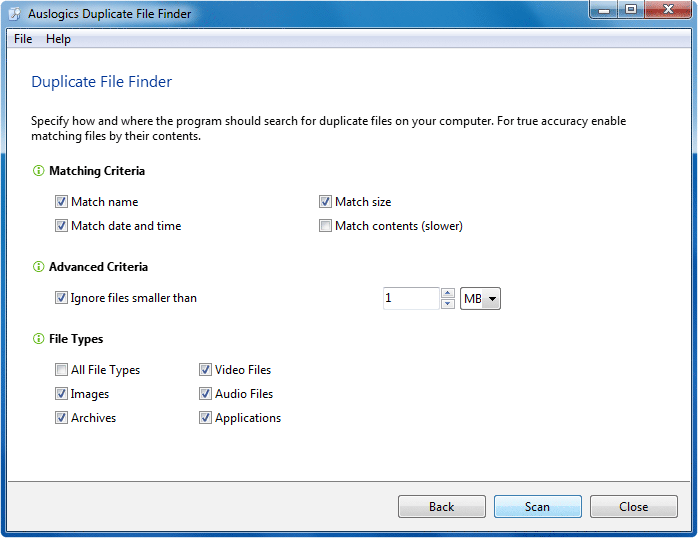698x538 pixels.
Task: Decrease file size with the down arrow
Action: pyautogui.click(x=448, y=304)
